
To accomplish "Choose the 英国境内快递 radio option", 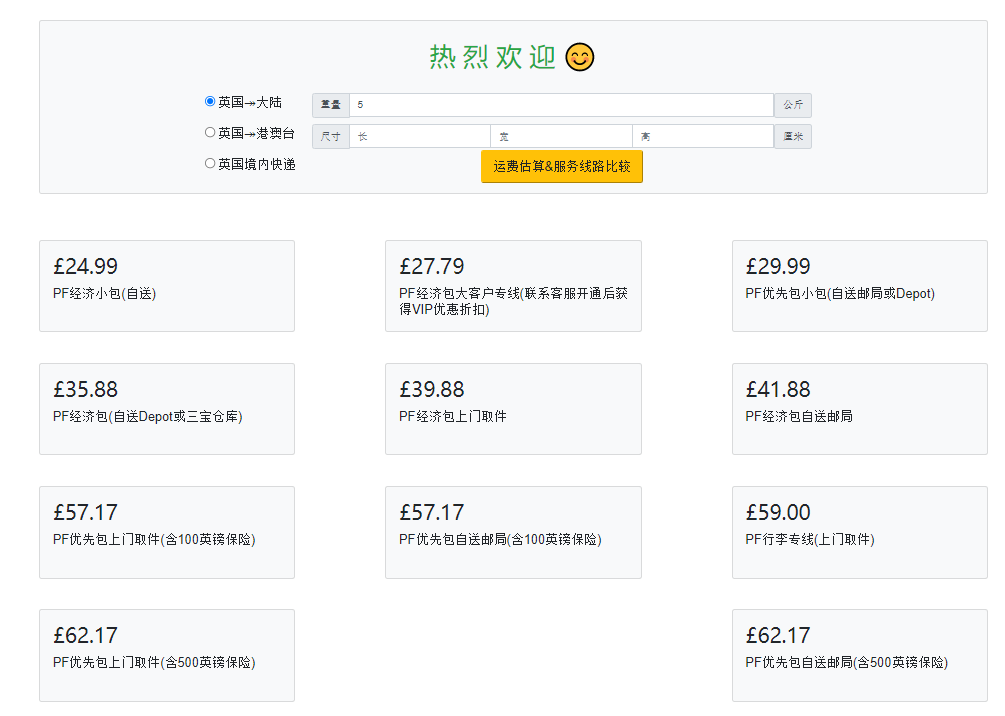I will (x=210, y=163).
